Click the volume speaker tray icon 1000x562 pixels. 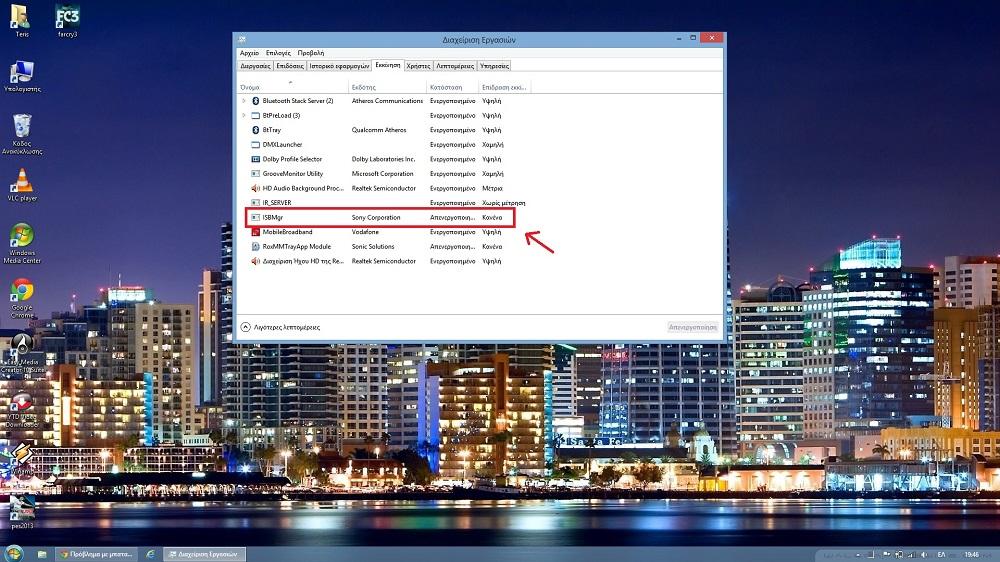(923, 554)
